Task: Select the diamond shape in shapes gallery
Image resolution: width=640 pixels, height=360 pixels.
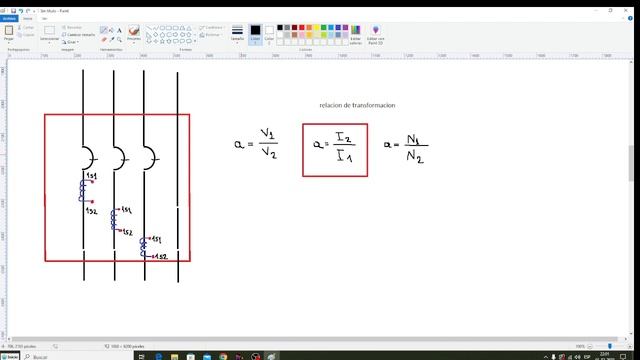Action: pos(156,35)
